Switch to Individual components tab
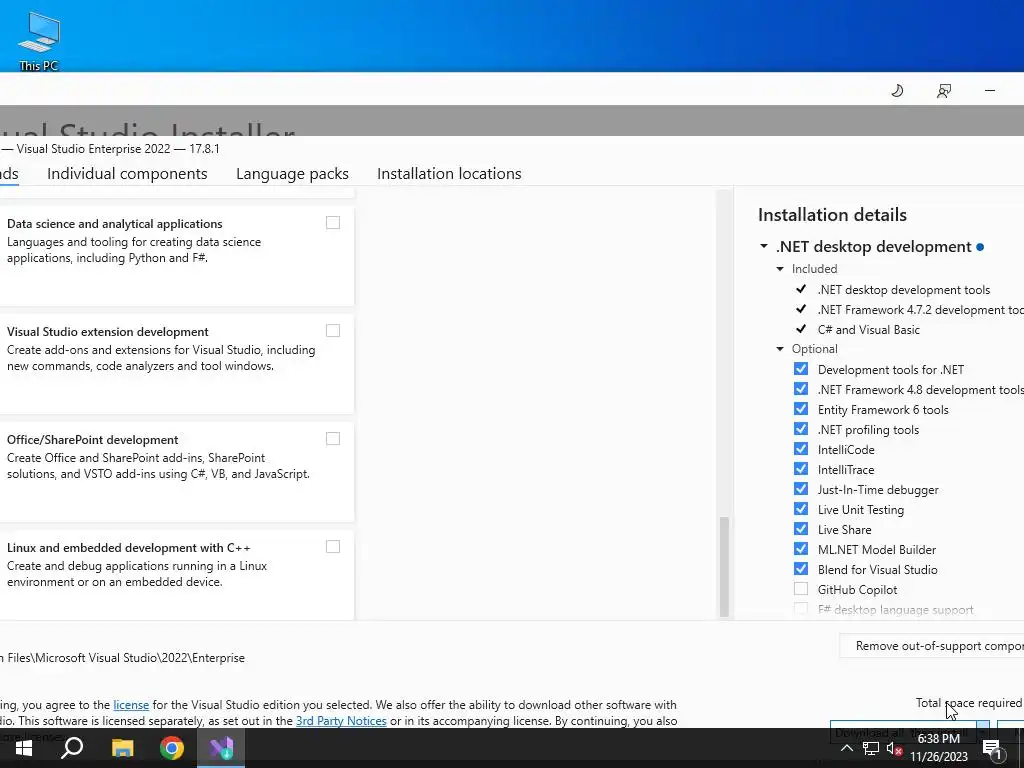Screen dimensions: 1024x768 pyautogui.click(x=127, y=174)
